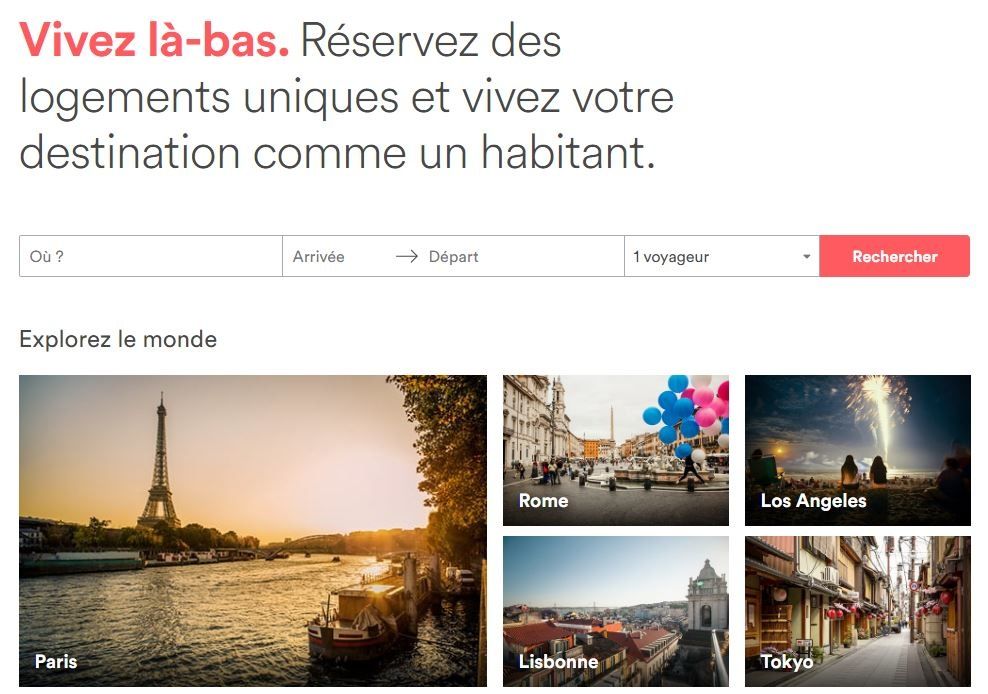Expand the guest count dropdown arrow

806,257
